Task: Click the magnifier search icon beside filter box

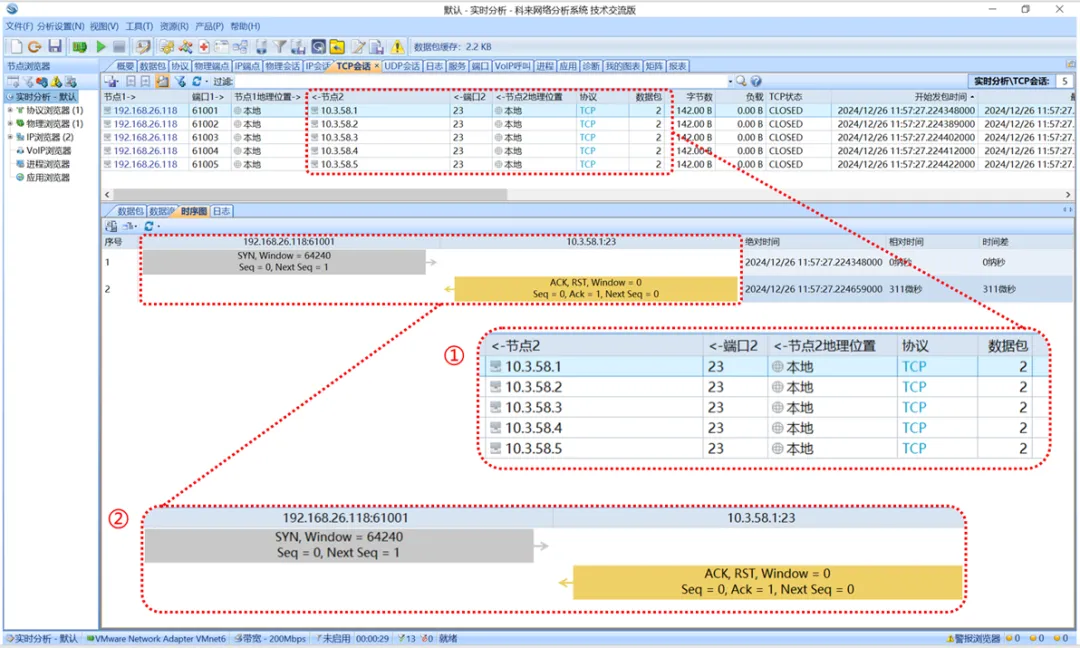Action: click(x=741, y=81)
